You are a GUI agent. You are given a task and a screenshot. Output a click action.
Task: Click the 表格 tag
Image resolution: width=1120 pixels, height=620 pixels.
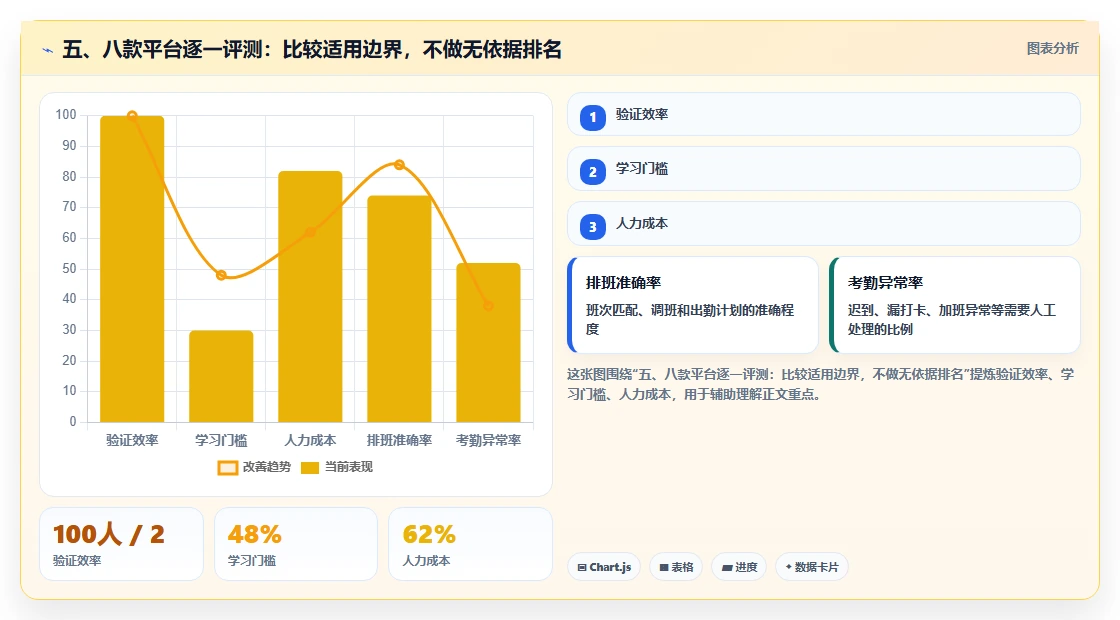[676, 567]
